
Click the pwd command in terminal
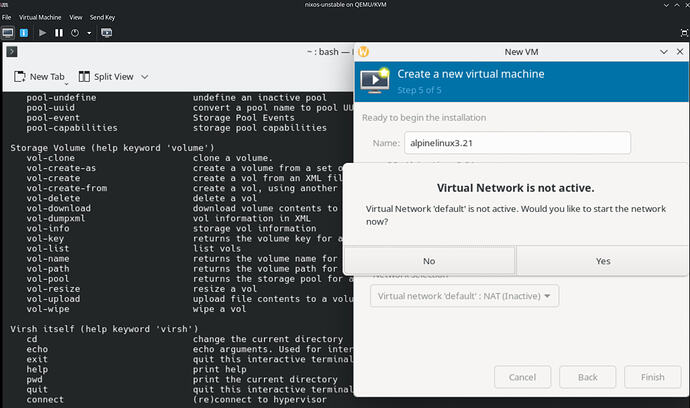click(x=34, y=379)
